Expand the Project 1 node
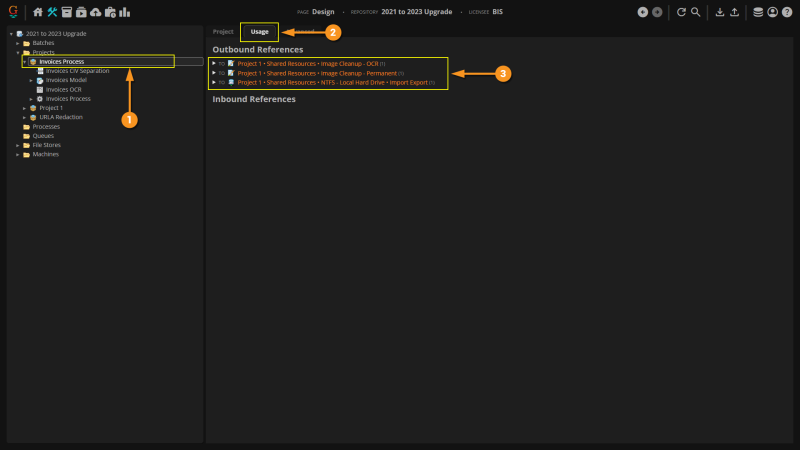The width and height of the screenshot is (800, 450). tap(24, 108)
